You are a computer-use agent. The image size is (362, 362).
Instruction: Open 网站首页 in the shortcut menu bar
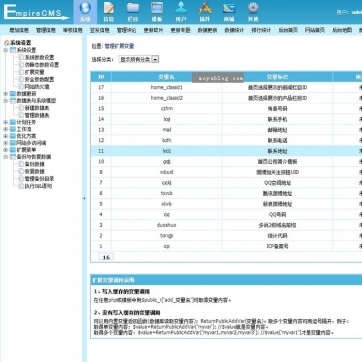(x=315, y=30)
